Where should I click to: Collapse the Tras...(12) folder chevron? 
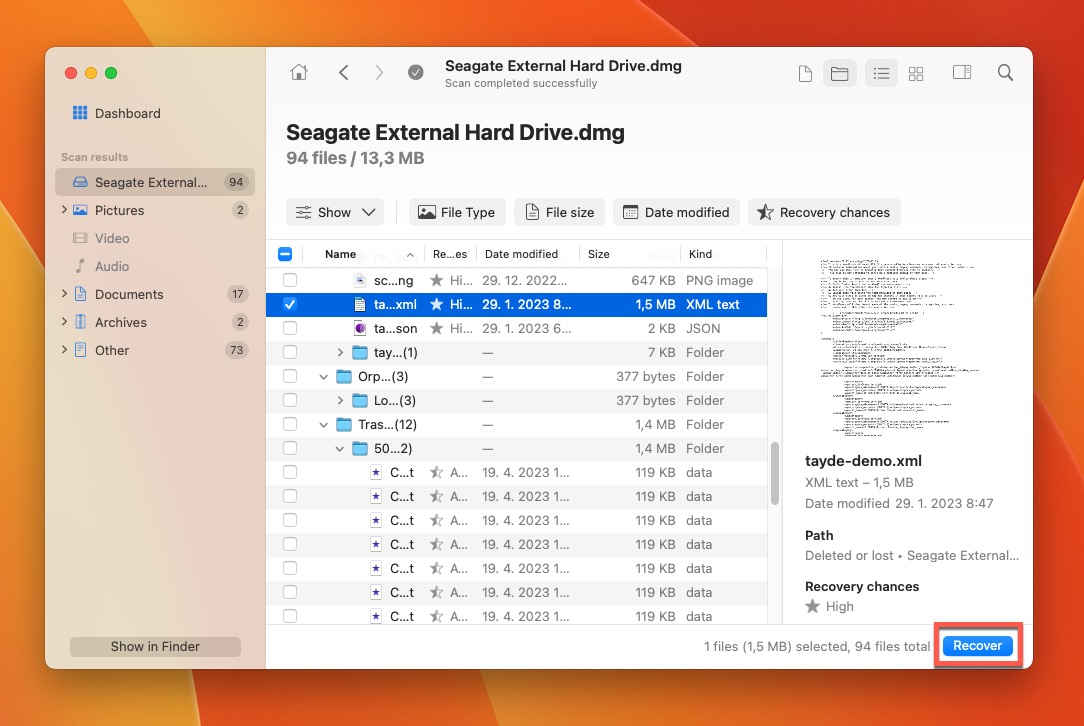pos(324,425)
